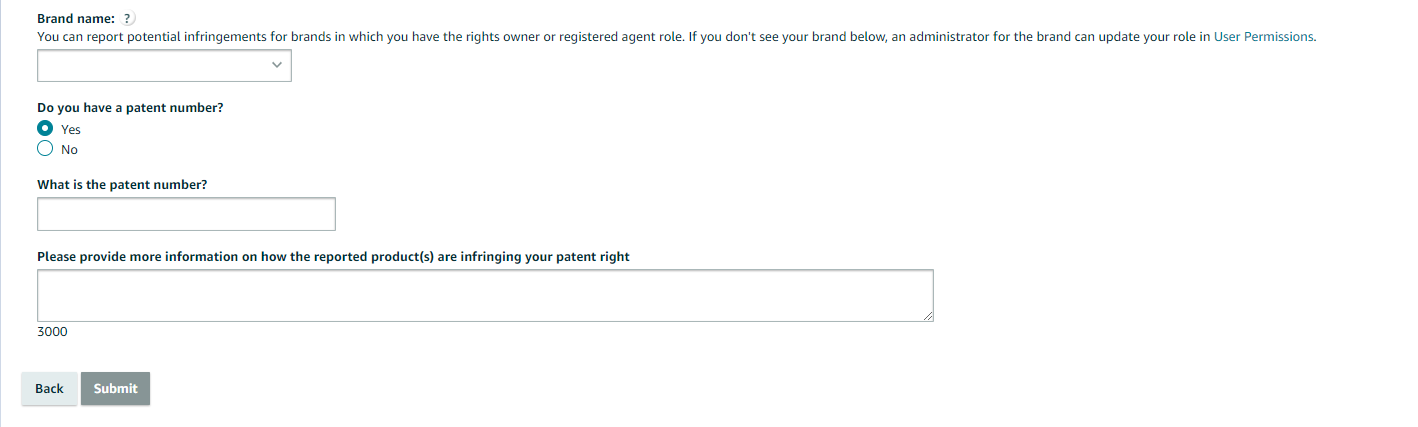Viewport: 1418px width, 427px height.
Task: Click the text area resize handle
Action: click(x=928, y=316)
